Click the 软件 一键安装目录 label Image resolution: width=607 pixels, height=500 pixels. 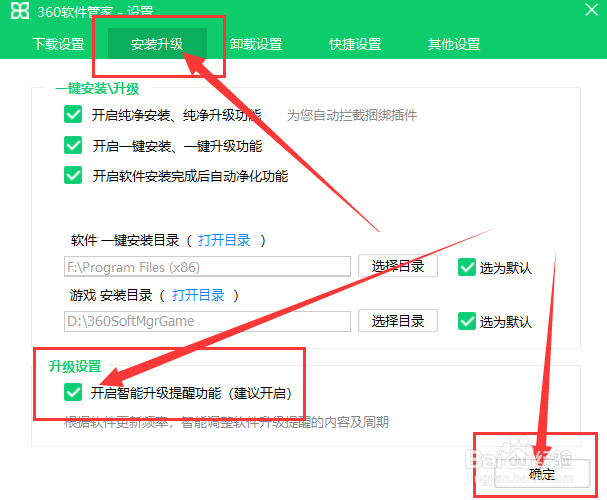point(125,240)
